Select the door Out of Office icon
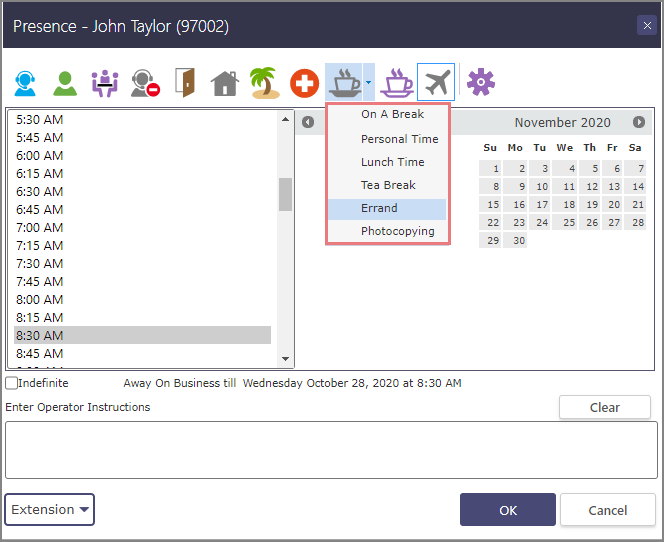Image resolution: width=664 pixels, height=542 pixels. coord(185,83)
